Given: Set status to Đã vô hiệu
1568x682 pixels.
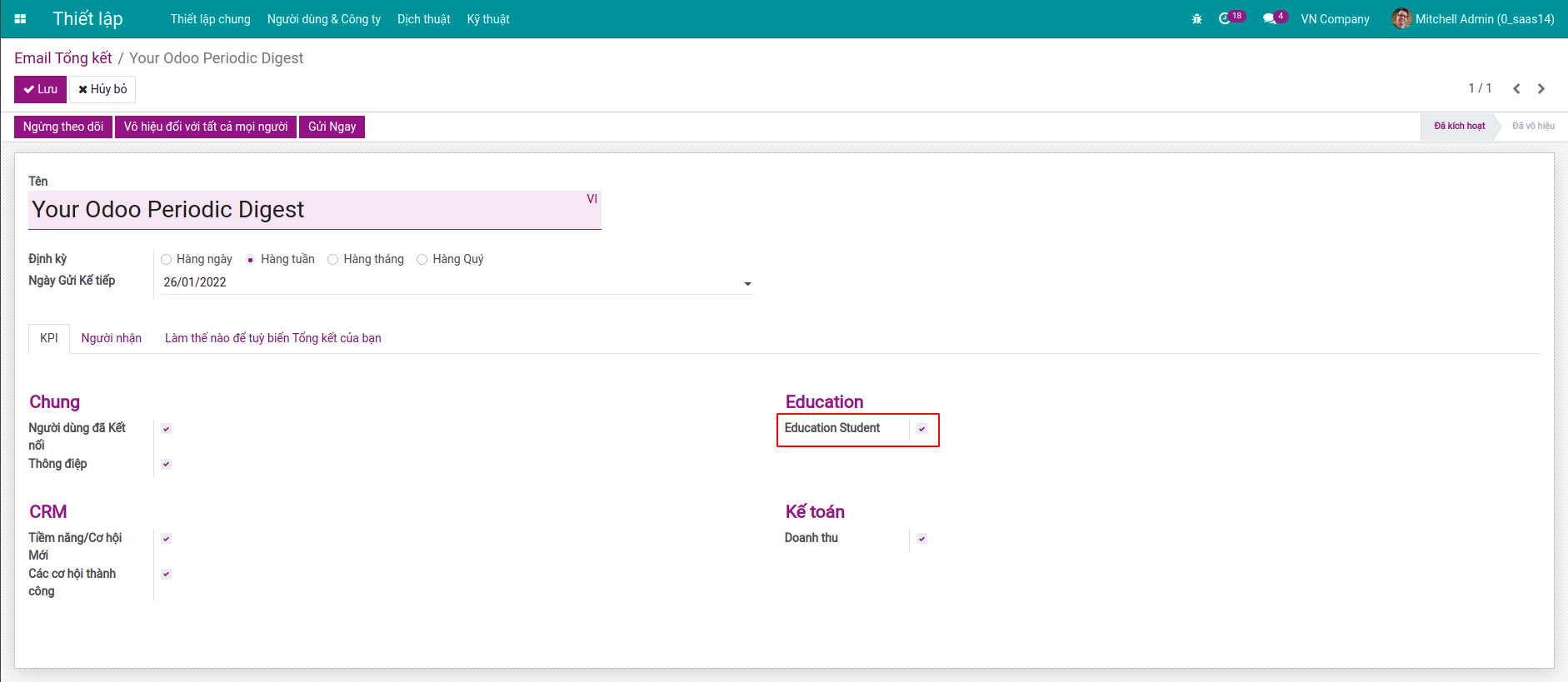Looking at the screenshot, I should pos(1533,126).
